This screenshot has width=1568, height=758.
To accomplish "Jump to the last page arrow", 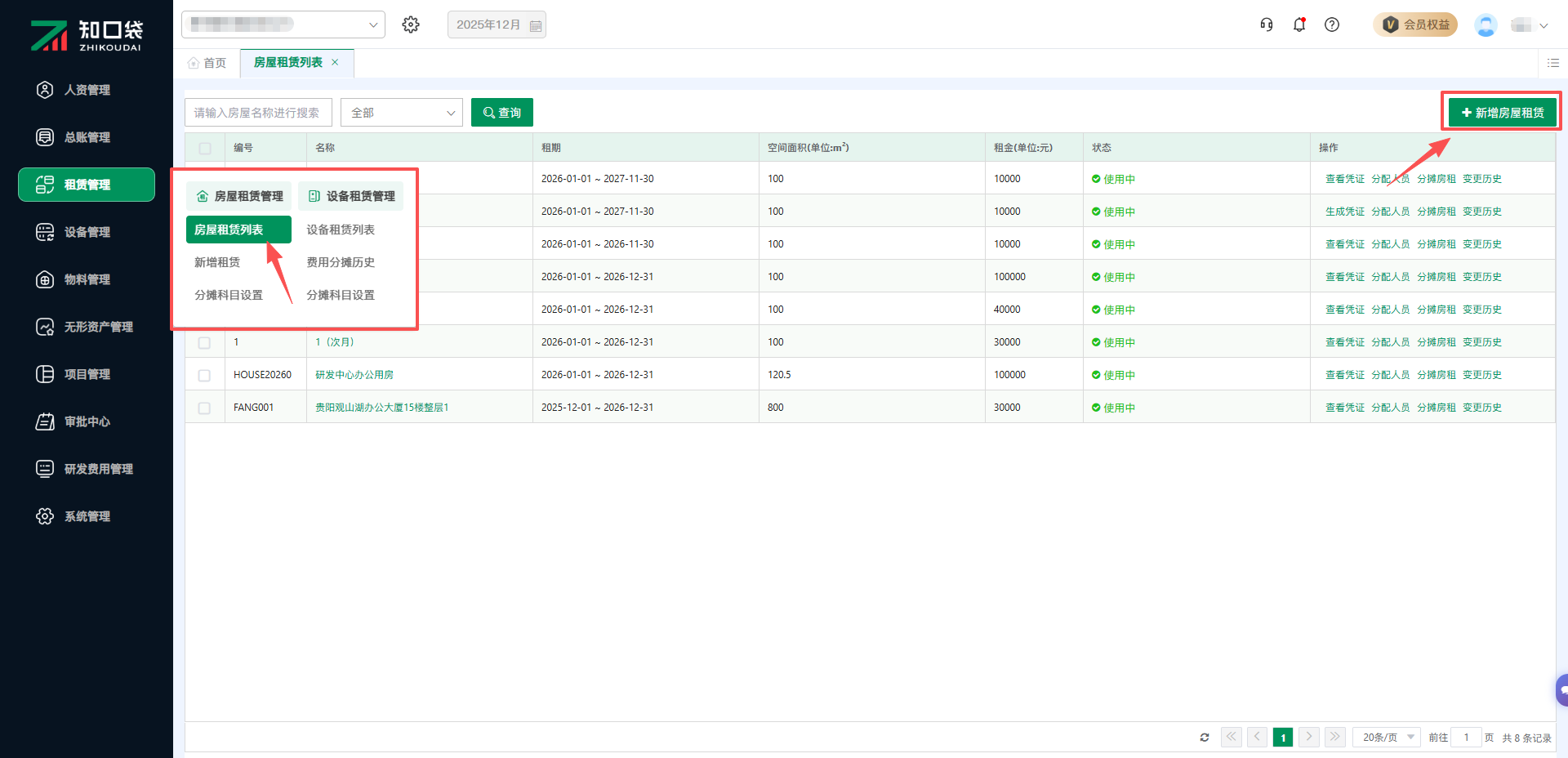I will [x=1335, y=737].
